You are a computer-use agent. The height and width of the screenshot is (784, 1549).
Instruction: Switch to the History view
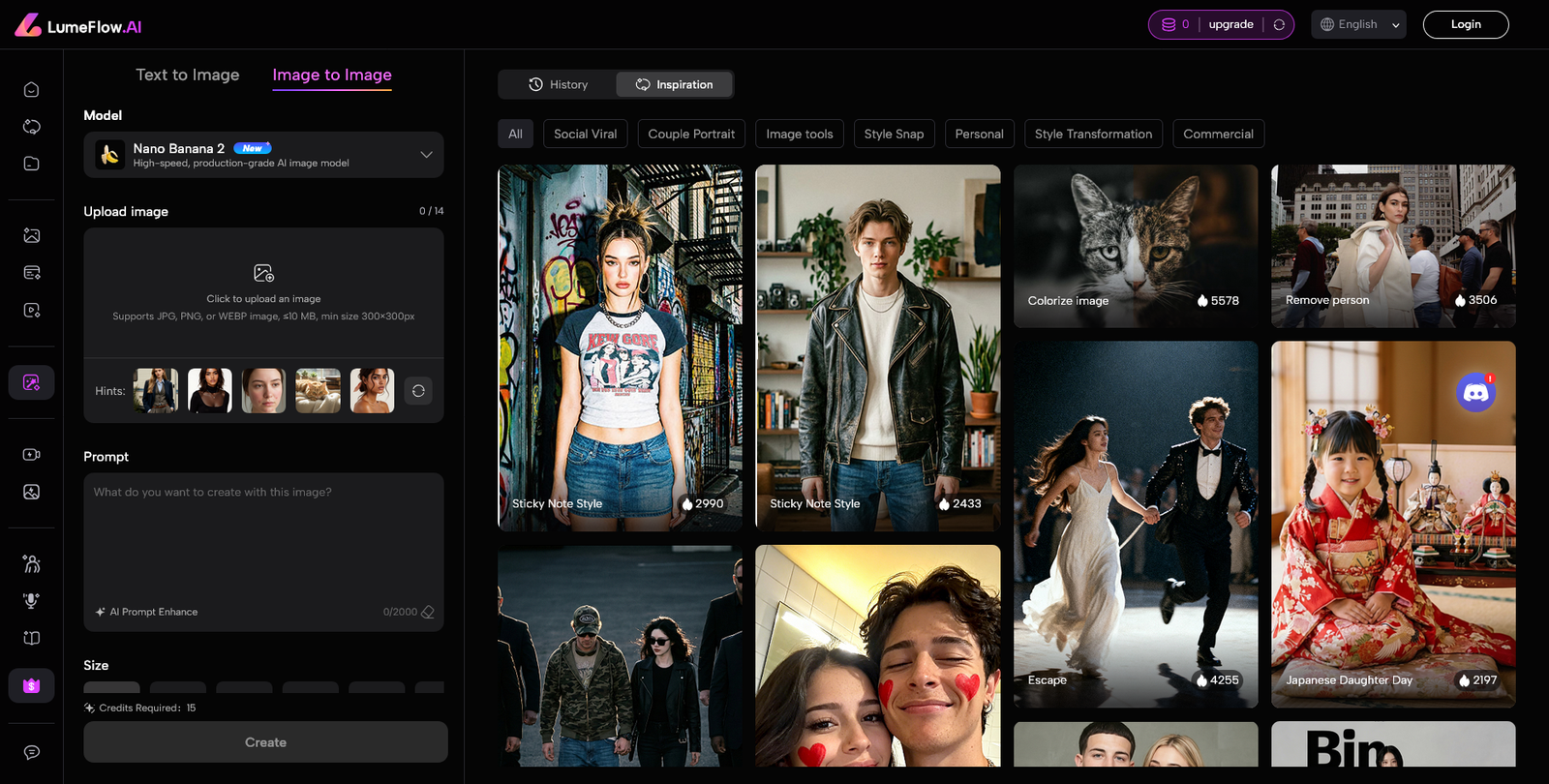pos(559,85)
